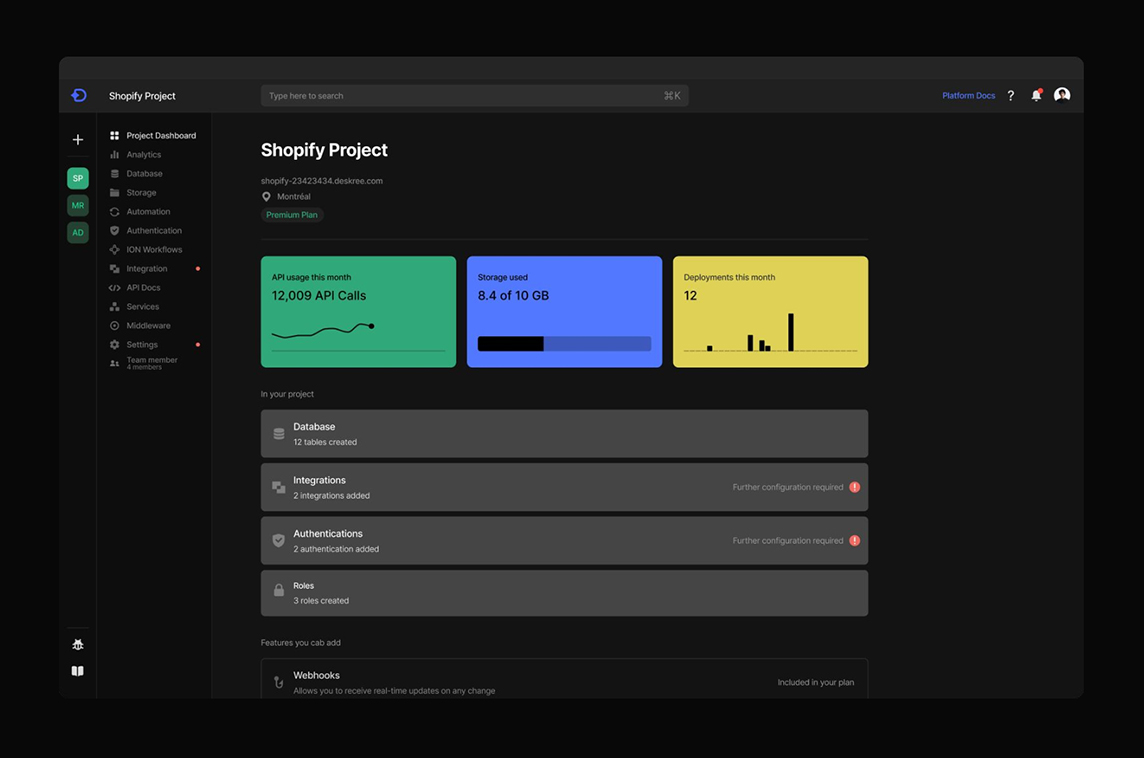Click the 'Montréal' location text
The width and height of the screenshot is (1144, 758).
[293, 197]
